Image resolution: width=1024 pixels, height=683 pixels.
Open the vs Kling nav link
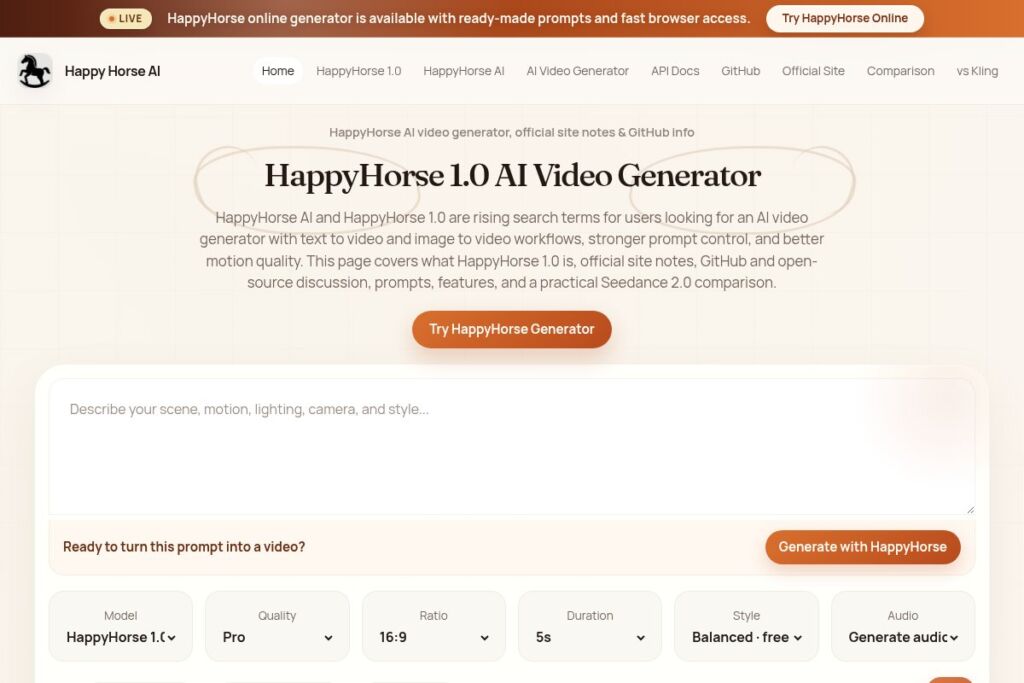coord(977,71)
